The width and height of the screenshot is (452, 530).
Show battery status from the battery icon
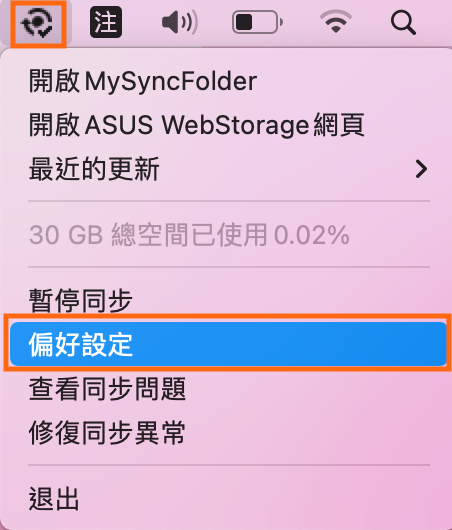tap(258, 22)
